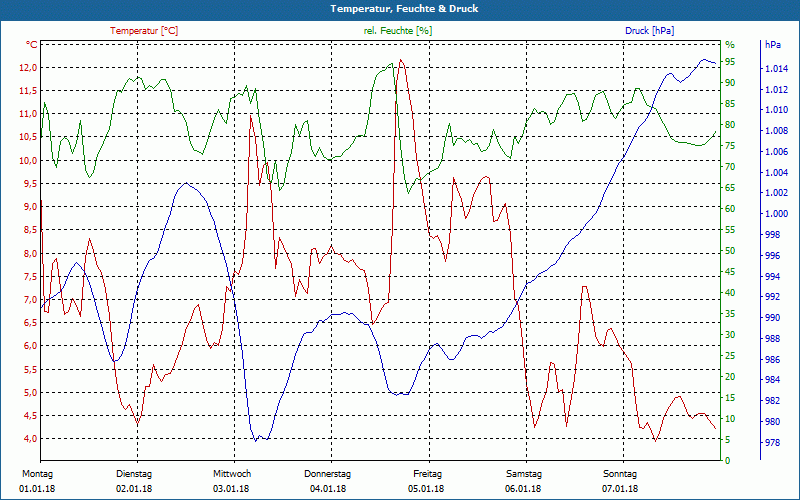Viewport: 800px width, 500px height.
Task: Click "10,5" on the temperature axis
Action: (x=28, y=137)
